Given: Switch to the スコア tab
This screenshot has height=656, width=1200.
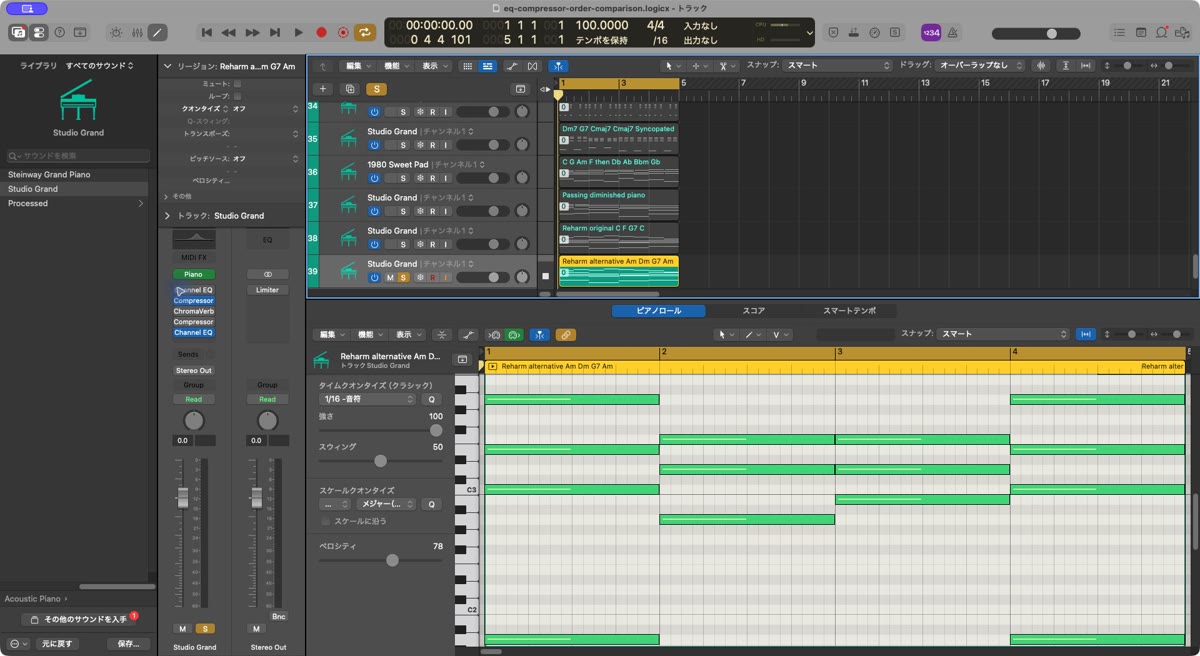Looking at the screenshot, I should coord(753,311).
